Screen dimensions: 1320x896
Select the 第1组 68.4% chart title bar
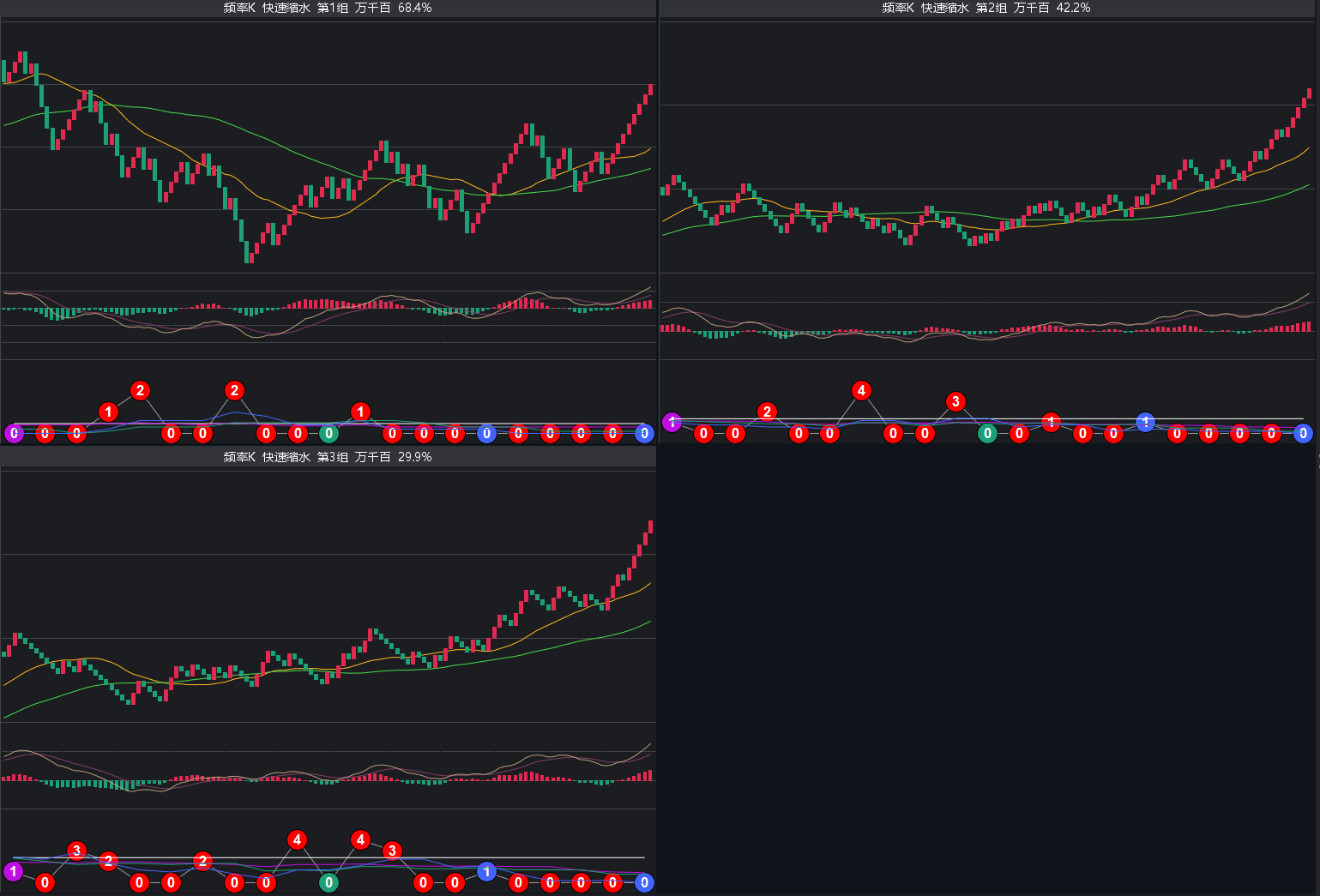[x=328, y=8]
